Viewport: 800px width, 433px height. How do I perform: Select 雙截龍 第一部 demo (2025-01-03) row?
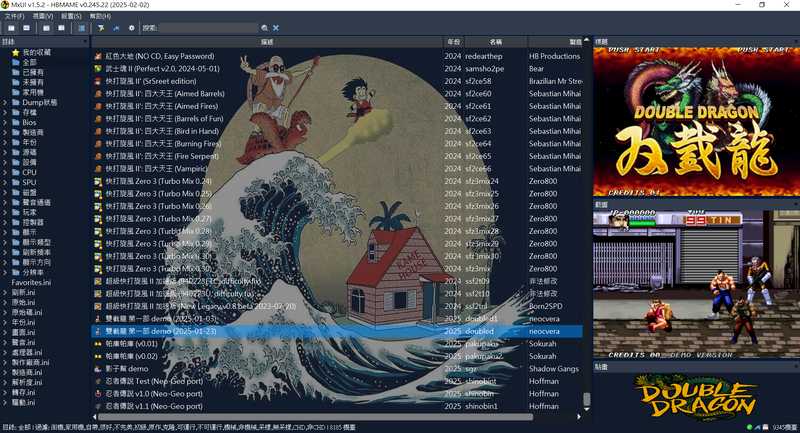tap(337, 319)
